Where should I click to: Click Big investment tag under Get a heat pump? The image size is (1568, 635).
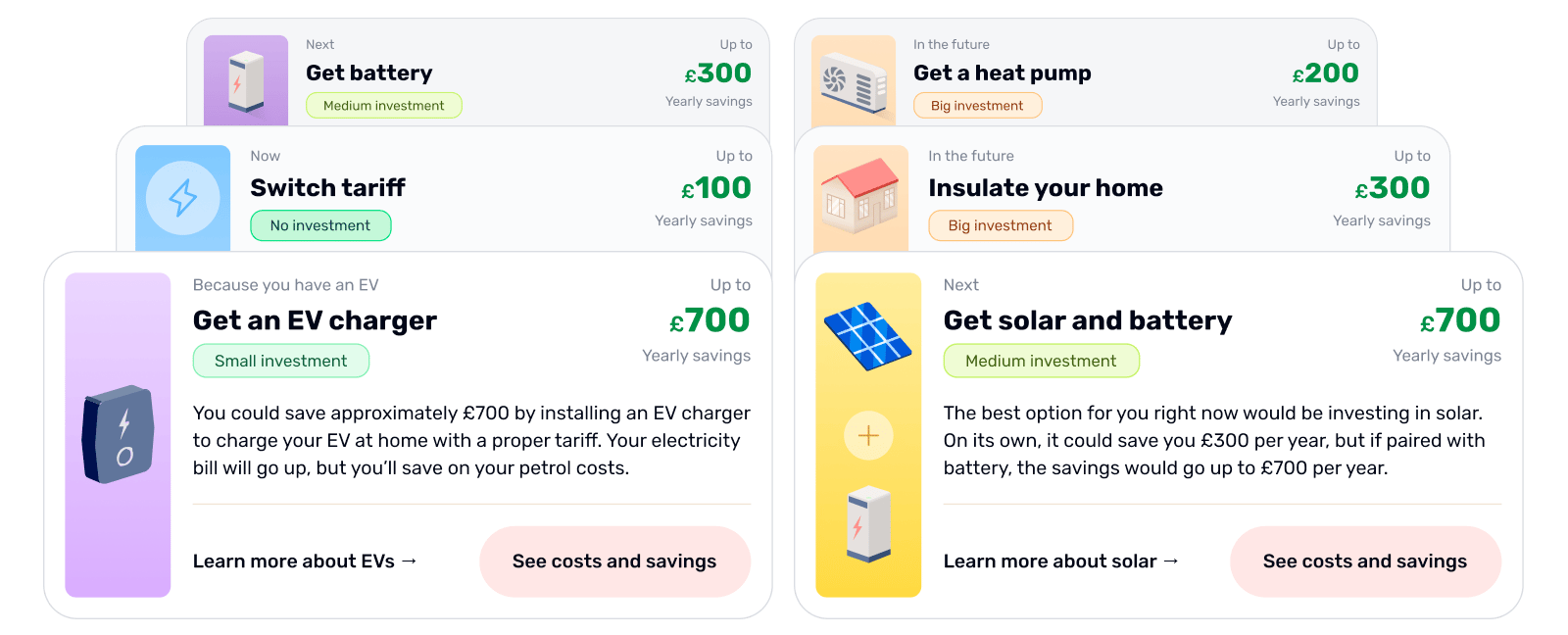coord(977,106)
